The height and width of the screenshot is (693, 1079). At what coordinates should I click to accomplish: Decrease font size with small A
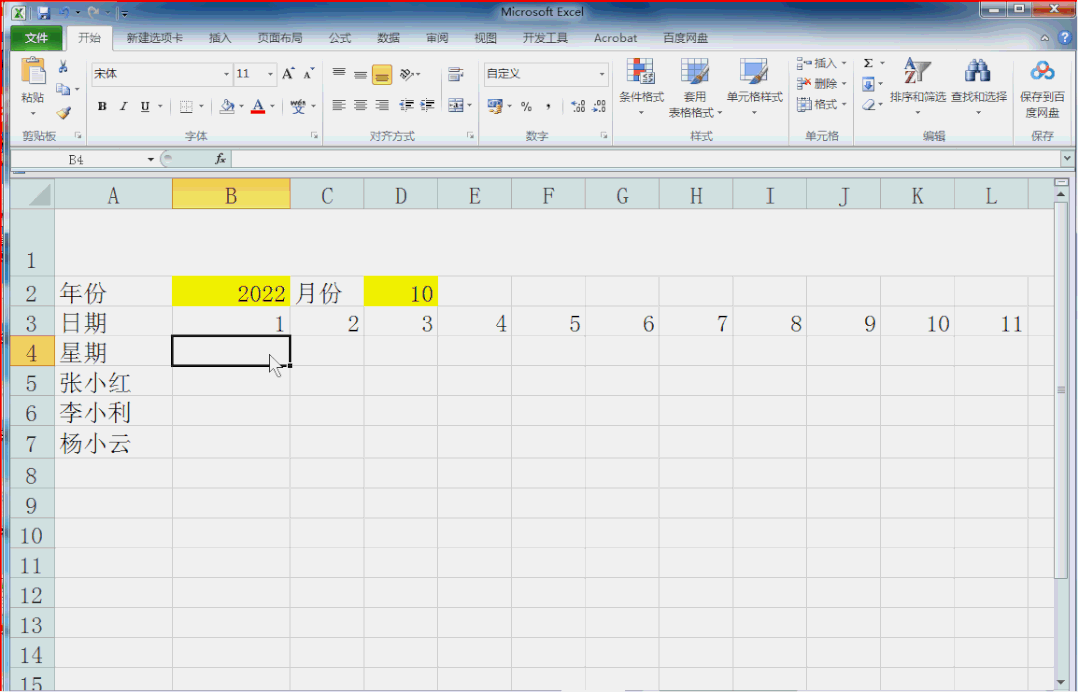point(309,74)
